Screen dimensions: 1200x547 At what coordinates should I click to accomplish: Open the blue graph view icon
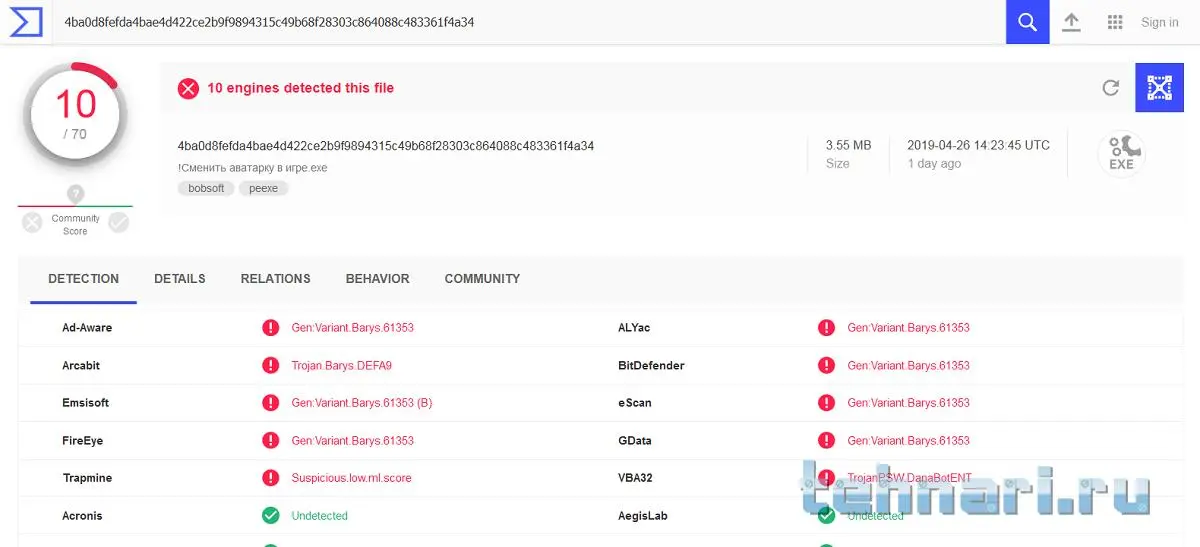pyautogui.click(x=1159, y=88)
